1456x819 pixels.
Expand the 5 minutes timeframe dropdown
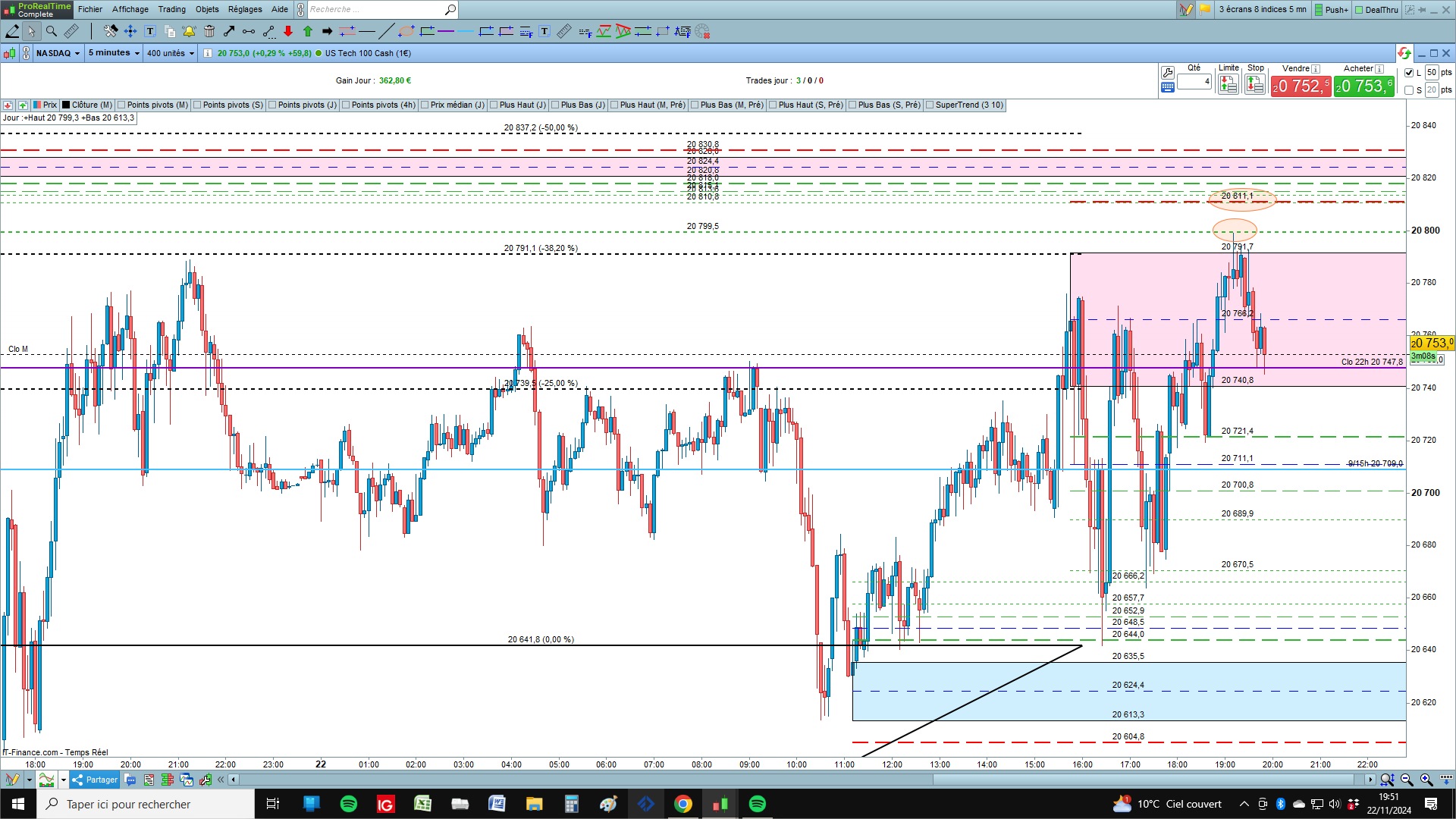(114, 53)
